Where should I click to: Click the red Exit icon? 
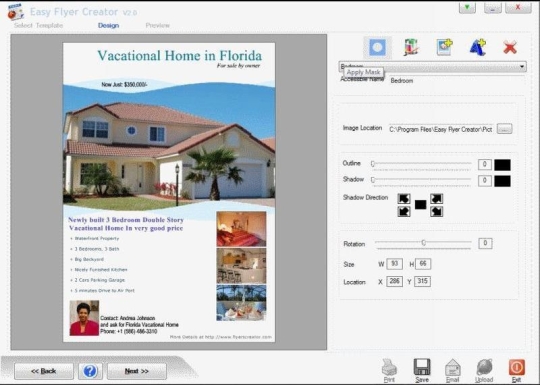517,370
